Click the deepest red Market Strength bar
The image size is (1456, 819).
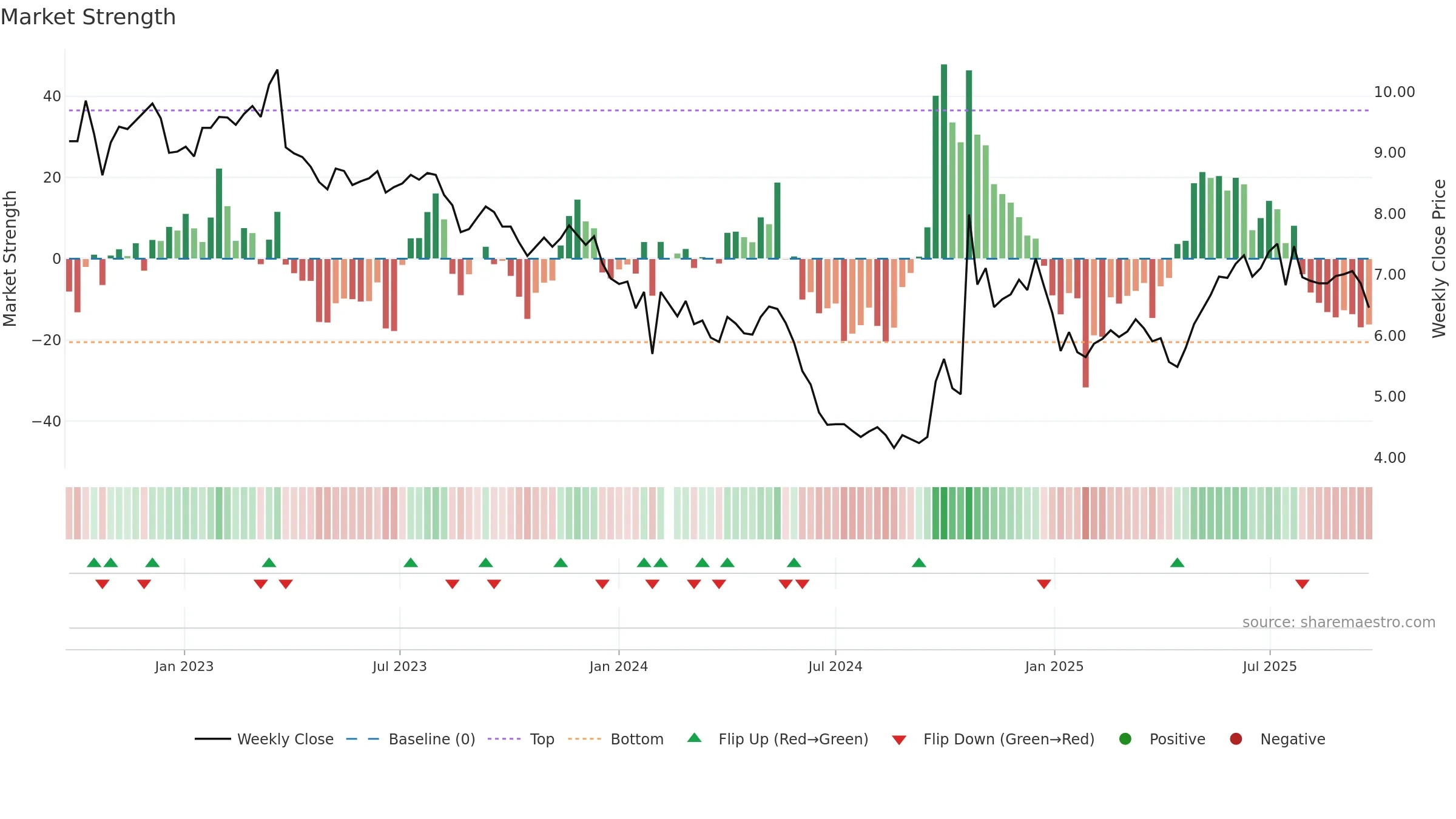click(1085, 323)
